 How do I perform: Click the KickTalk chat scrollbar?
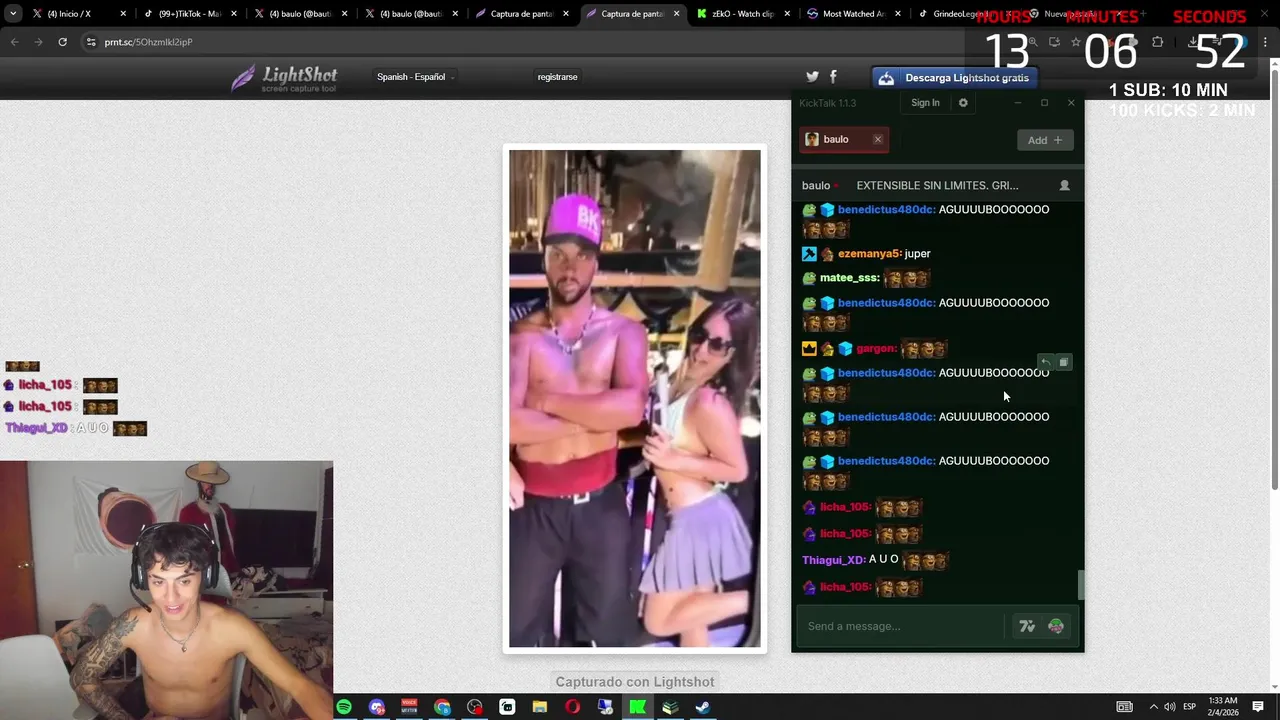coord(1080,585)
